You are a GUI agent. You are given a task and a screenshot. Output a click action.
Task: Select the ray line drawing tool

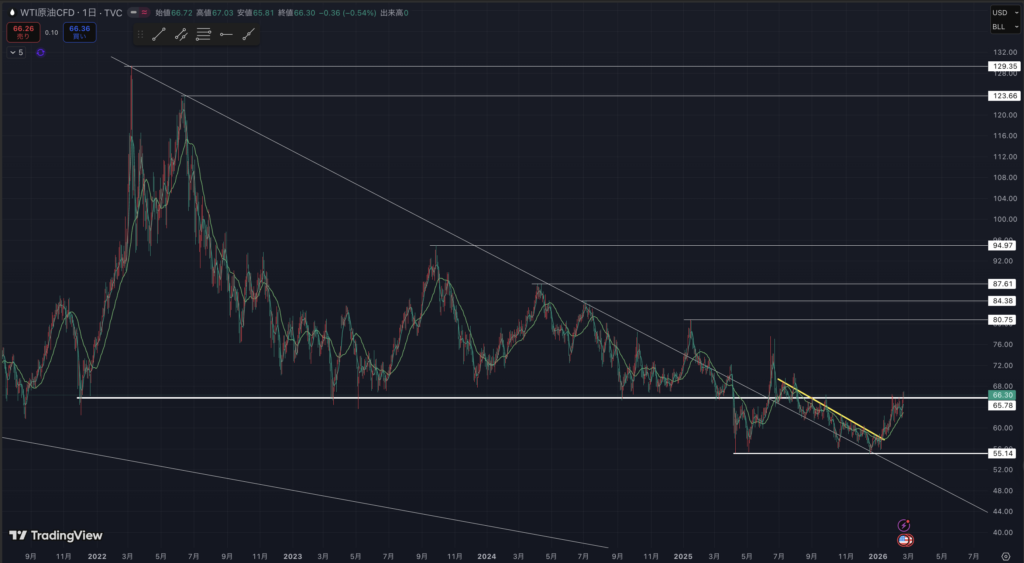point(181,34)
